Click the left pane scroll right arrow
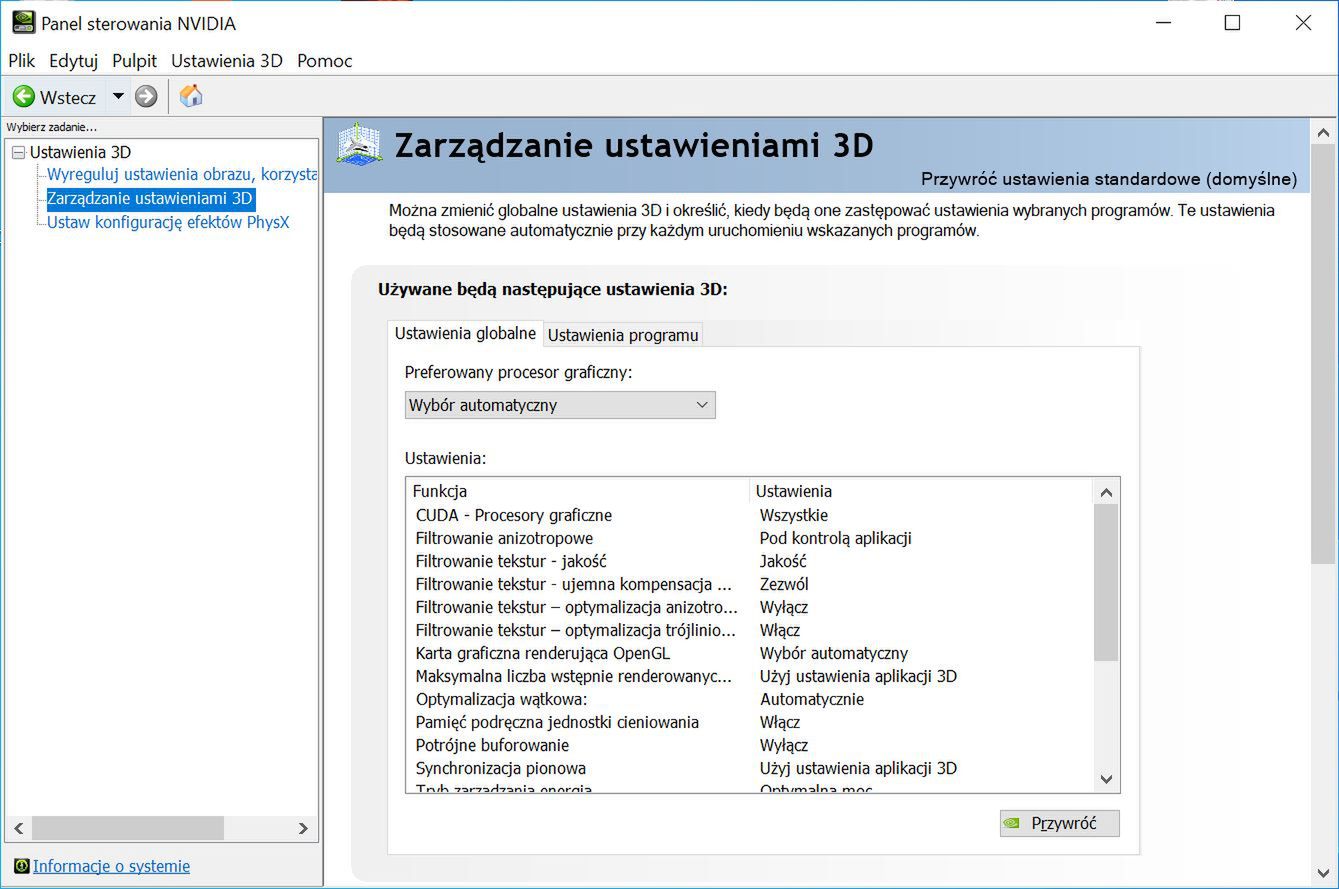 (303, 828)
